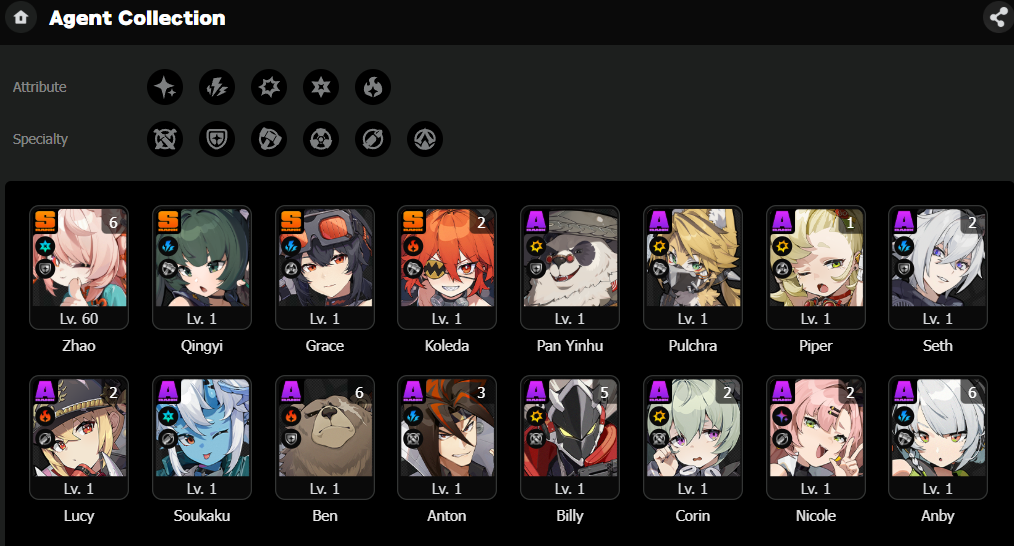Viewport: 1014px width, 546px height.
Task: Open the share icon in the header
Action: 998,17
